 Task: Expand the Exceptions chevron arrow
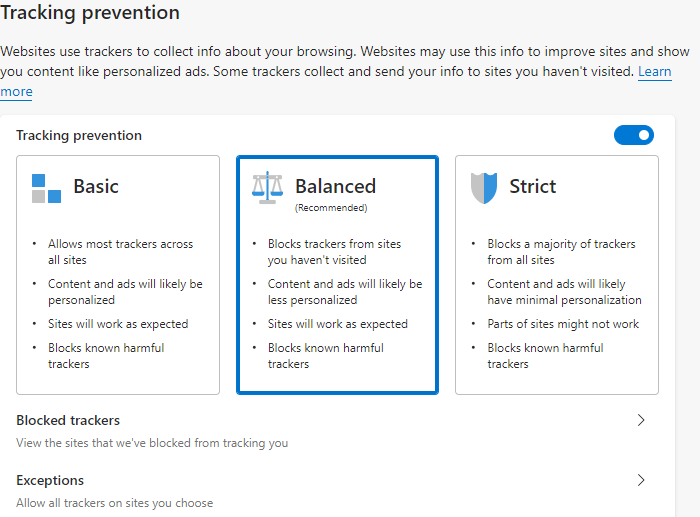point(641,481)
